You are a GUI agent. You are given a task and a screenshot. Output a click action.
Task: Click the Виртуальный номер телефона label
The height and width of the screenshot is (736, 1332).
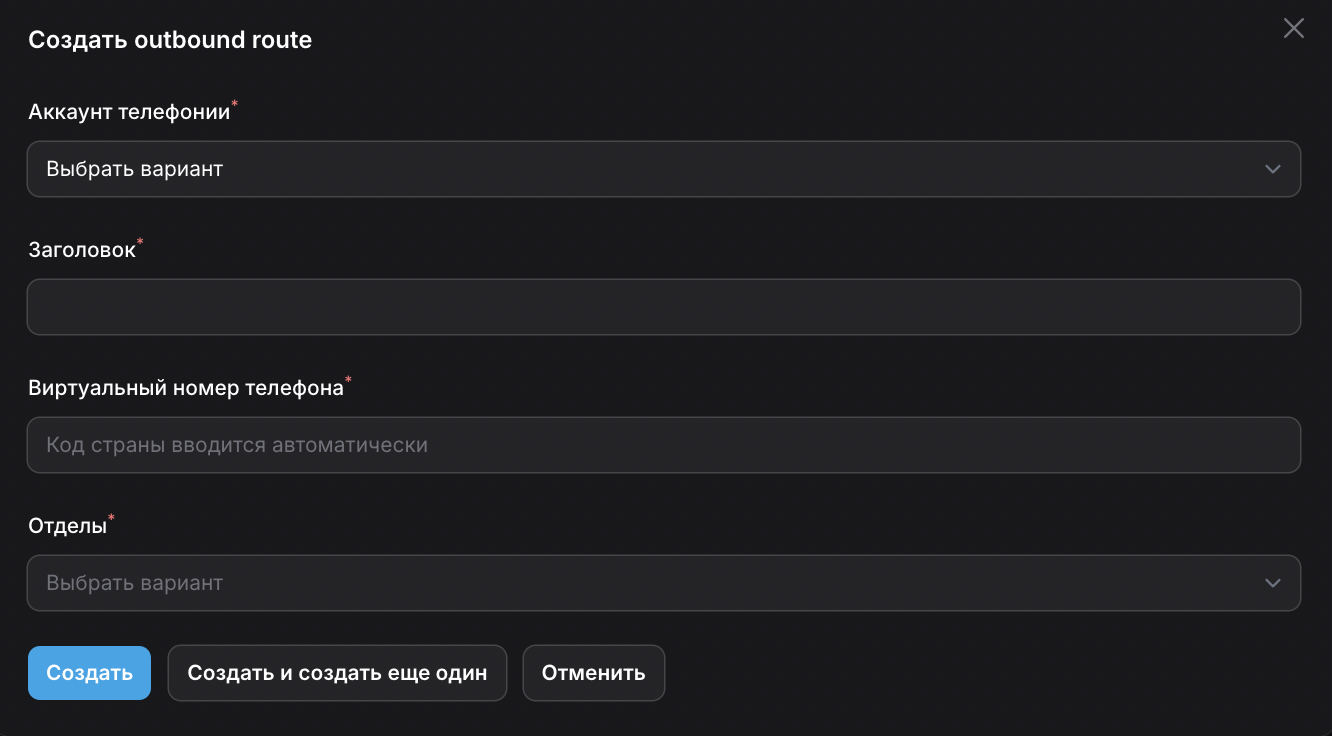186,388
